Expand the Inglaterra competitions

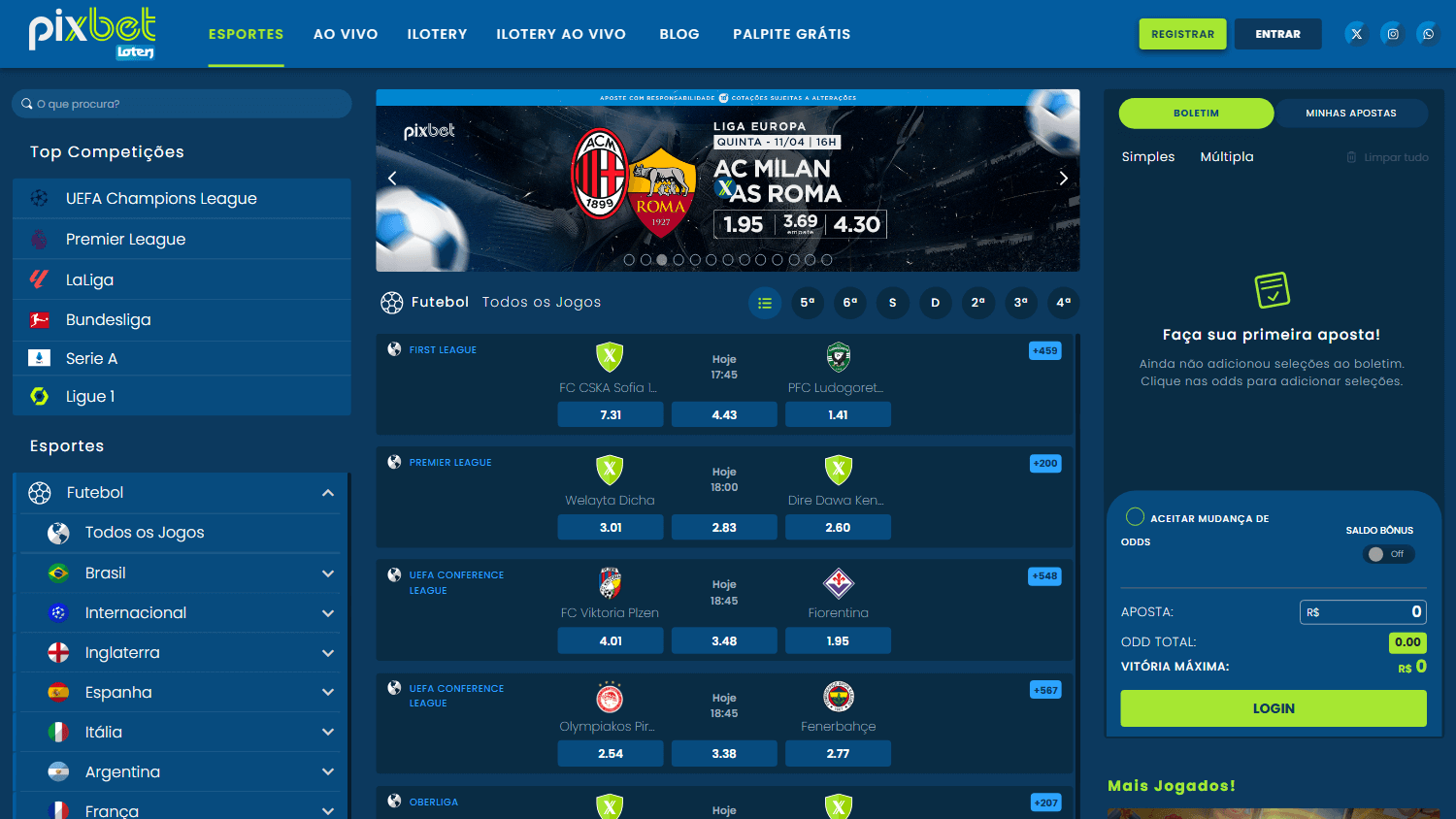pyautogui.click(x=328, y=653)
